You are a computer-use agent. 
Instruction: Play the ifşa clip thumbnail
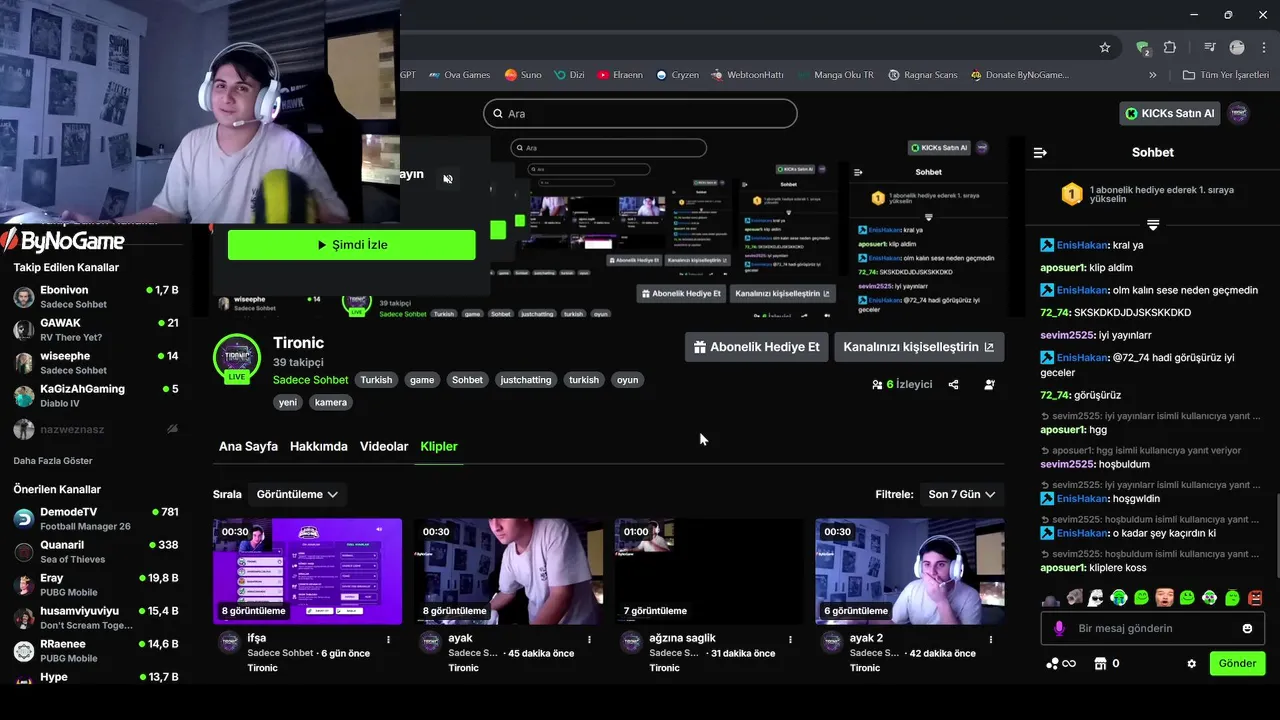(x=307, y=571)
